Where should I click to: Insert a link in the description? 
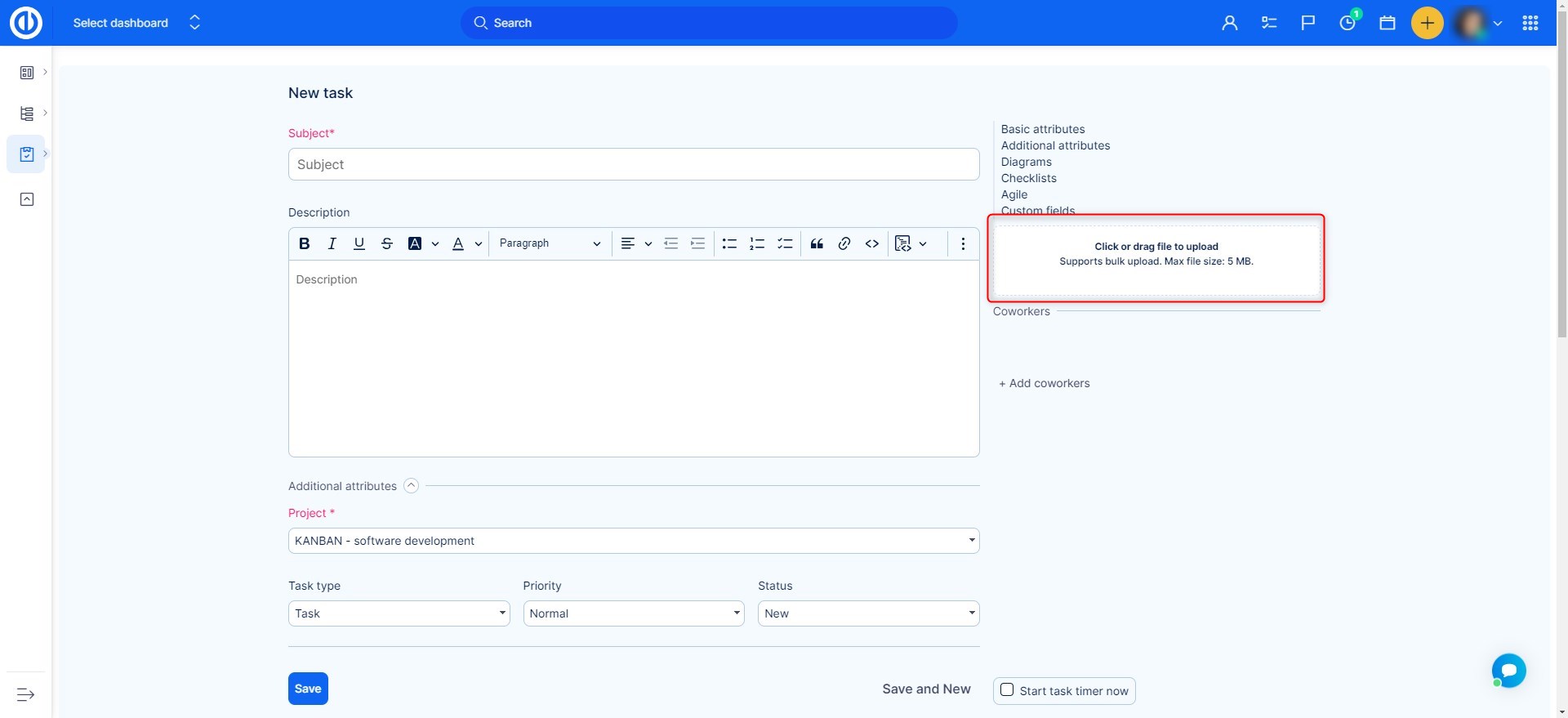tap(844, 243)
